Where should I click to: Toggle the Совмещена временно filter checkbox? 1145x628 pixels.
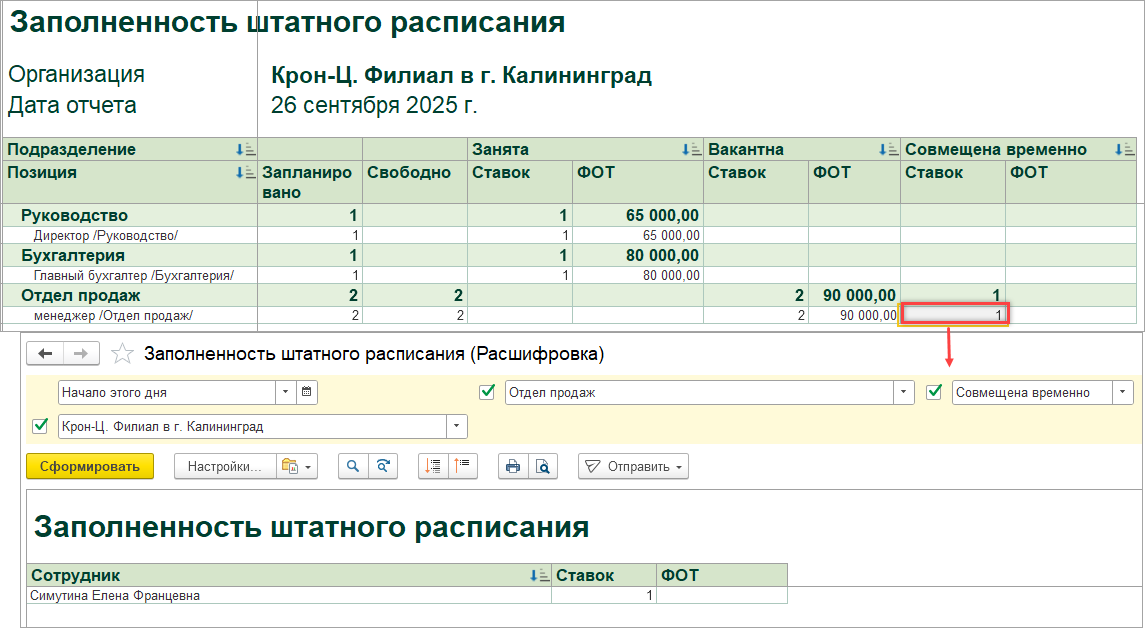(x=935, y=393)
